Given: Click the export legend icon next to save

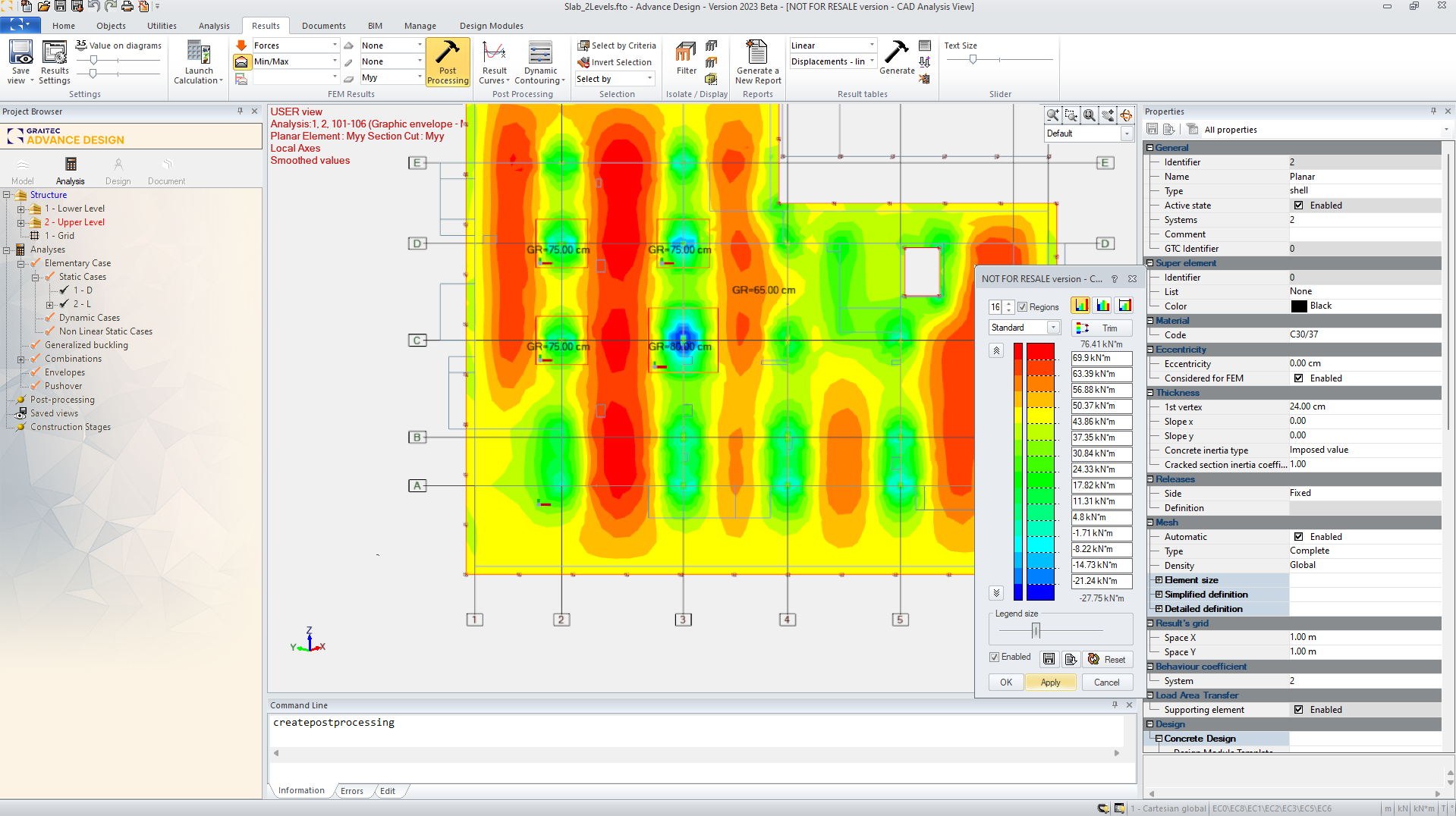Looking at the screenshot, I should coord(1071,659).
